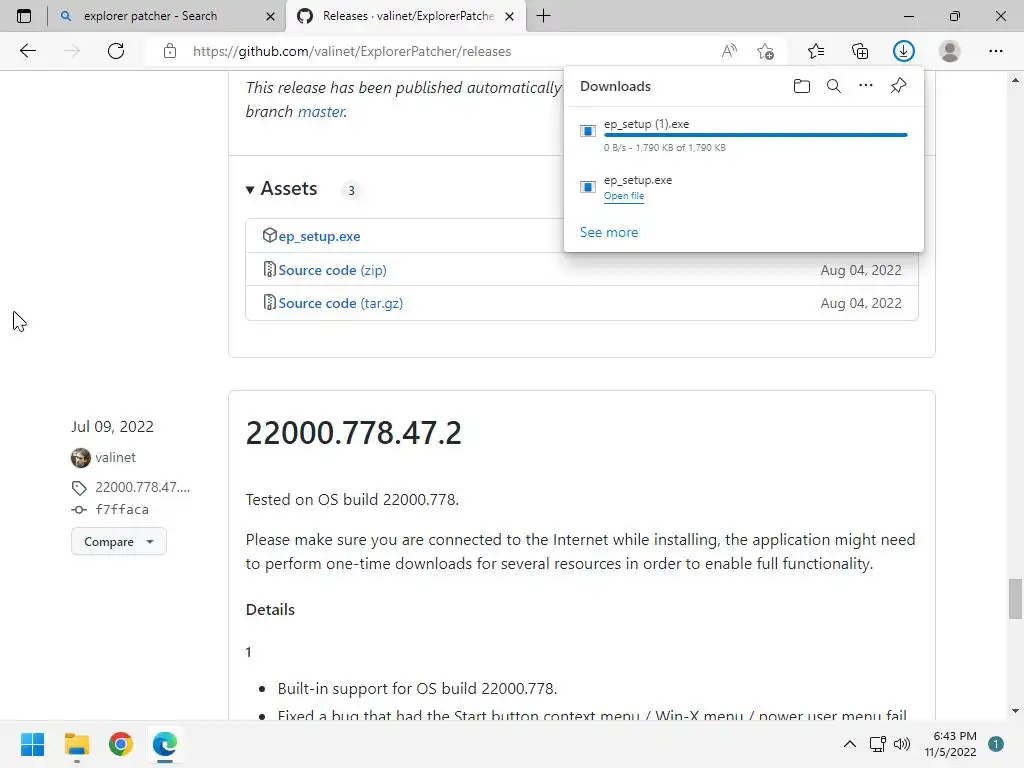This screenshot has width=1024, height=768.
Task: Open Google Chrome from the taskbar
Action: [x=121, y=744]
